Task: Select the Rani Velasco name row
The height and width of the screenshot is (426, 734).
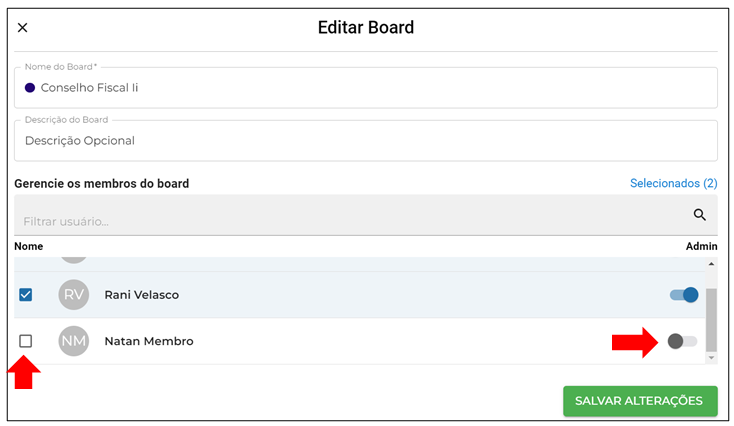Action: tap(360, 294)
